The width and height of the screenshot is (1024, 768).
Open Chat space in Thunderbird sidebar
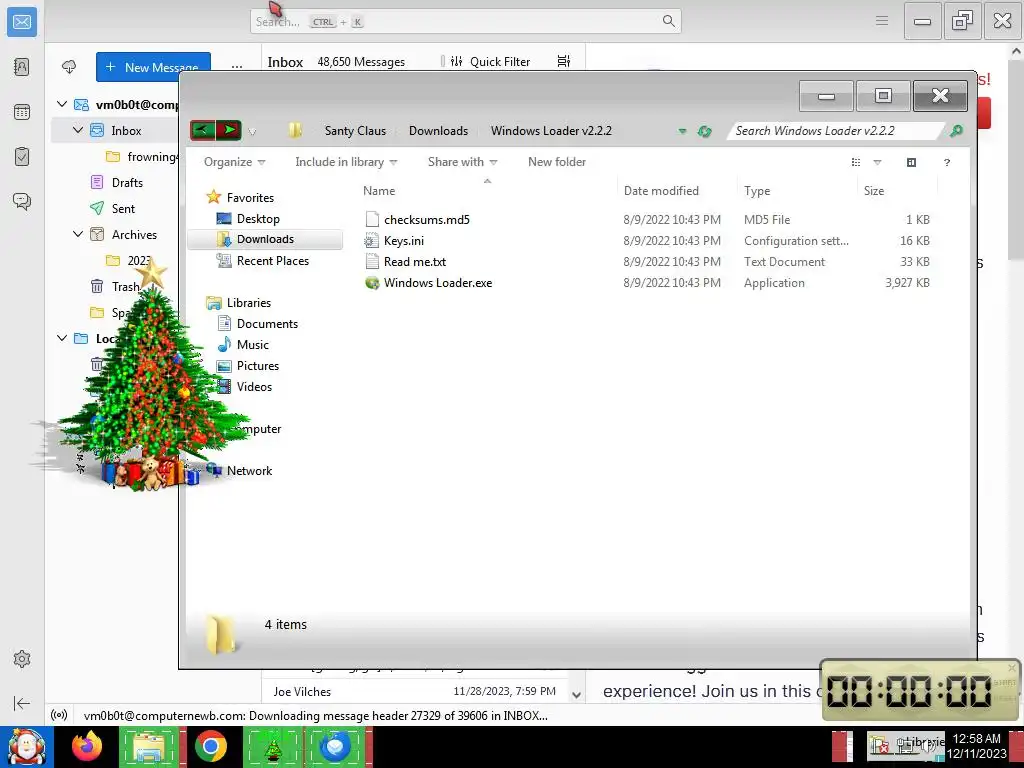22,201
